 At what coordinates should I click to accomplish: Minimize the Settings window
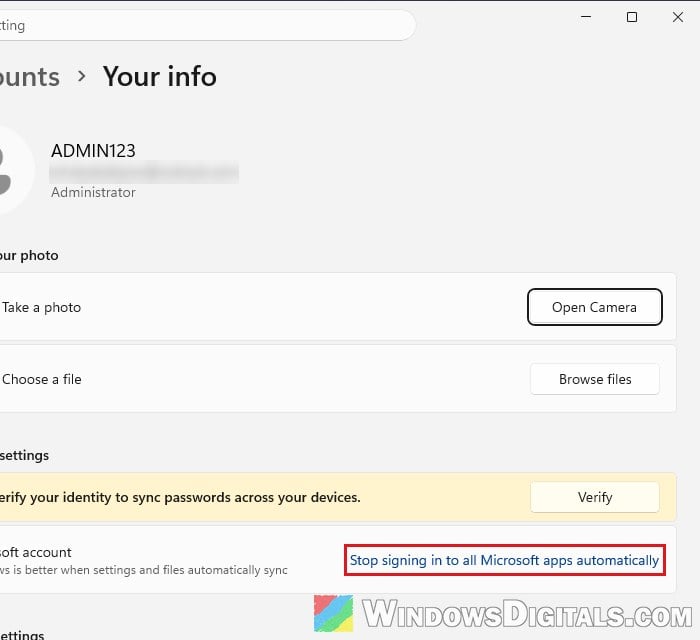click(586, 17)
